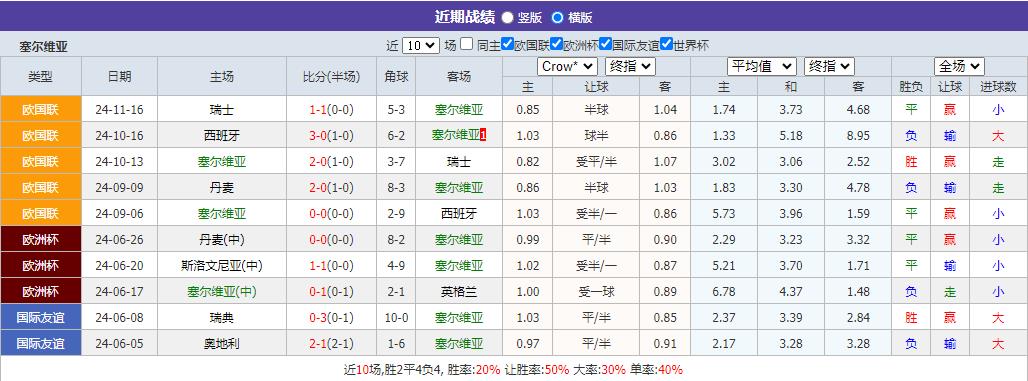Open the 丹麦 home team in 24-09-09 row
The image size is (1028, 381).
222,188
